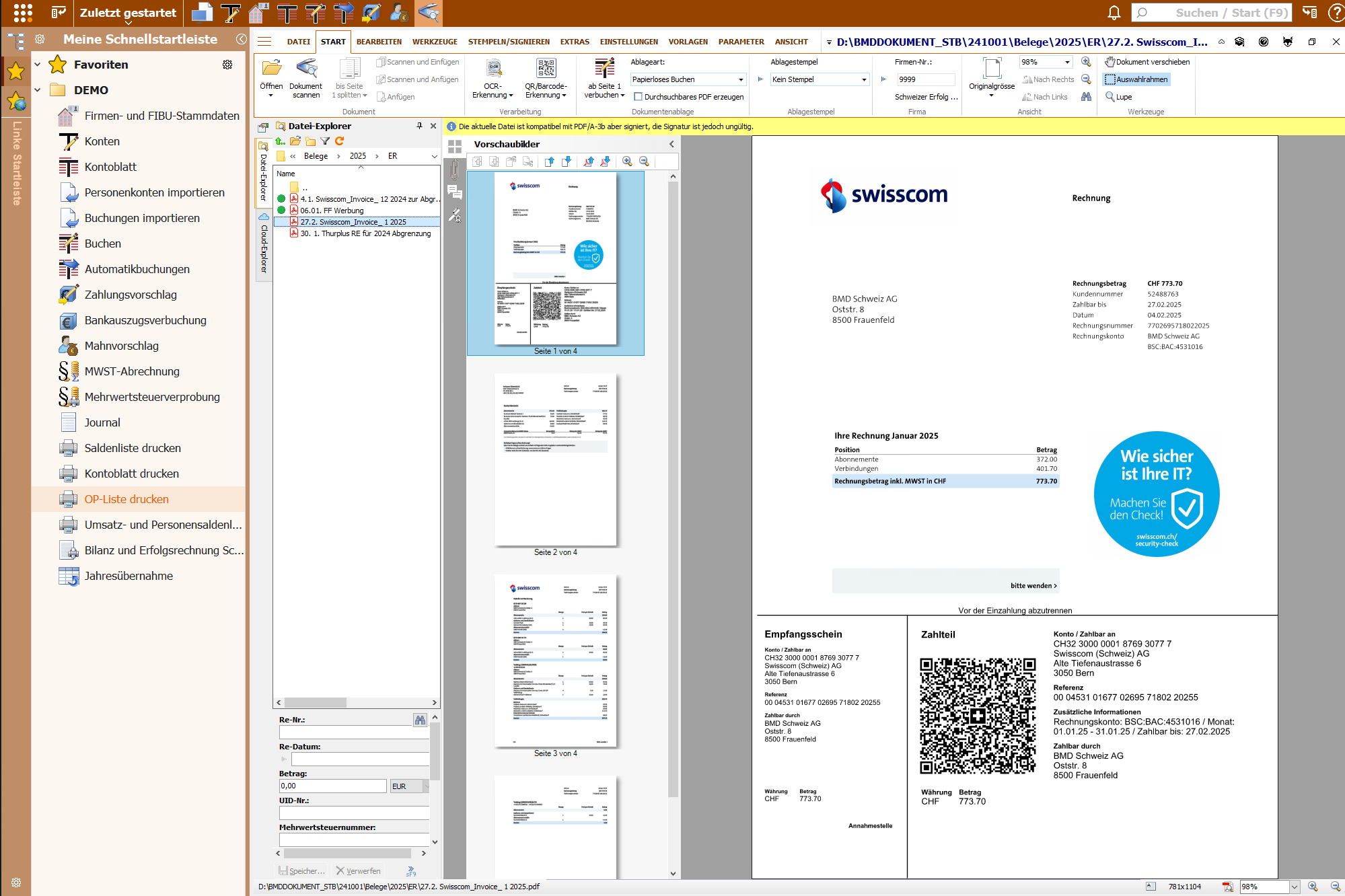This screenshot has height=896, width=1345.
Task: Click the refresh icon in Datei-Explorer
Action: (x=340, y=141)
